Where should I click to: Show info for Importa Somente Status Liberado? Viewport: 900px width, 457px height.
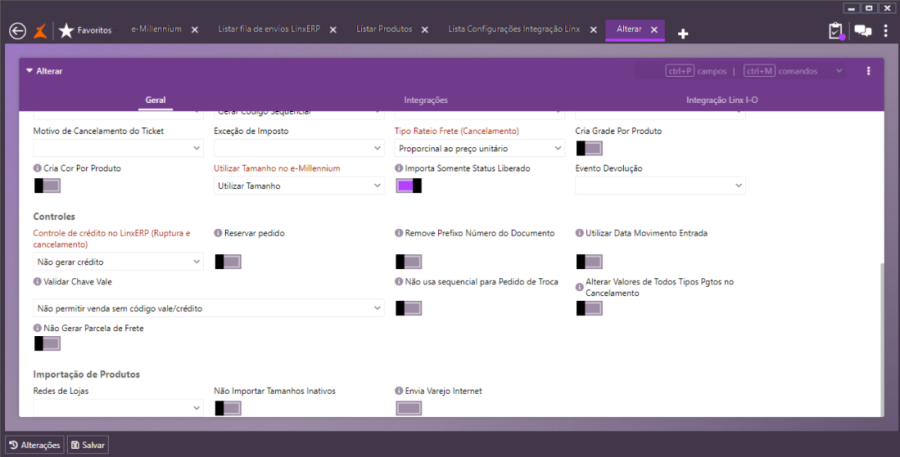coord(399,168)
